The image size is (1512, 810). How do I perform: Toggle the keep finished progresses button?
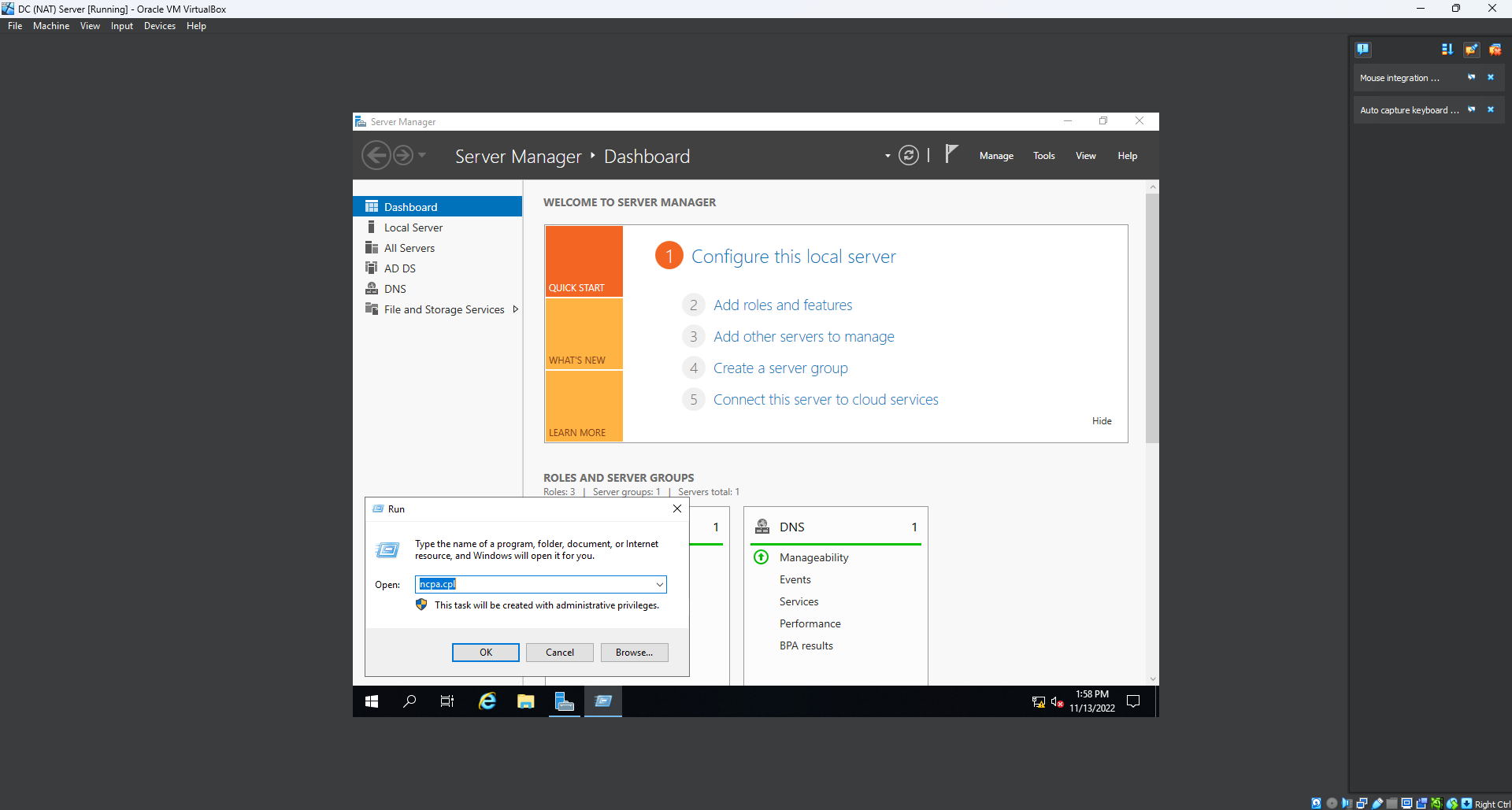[1471, 50]
